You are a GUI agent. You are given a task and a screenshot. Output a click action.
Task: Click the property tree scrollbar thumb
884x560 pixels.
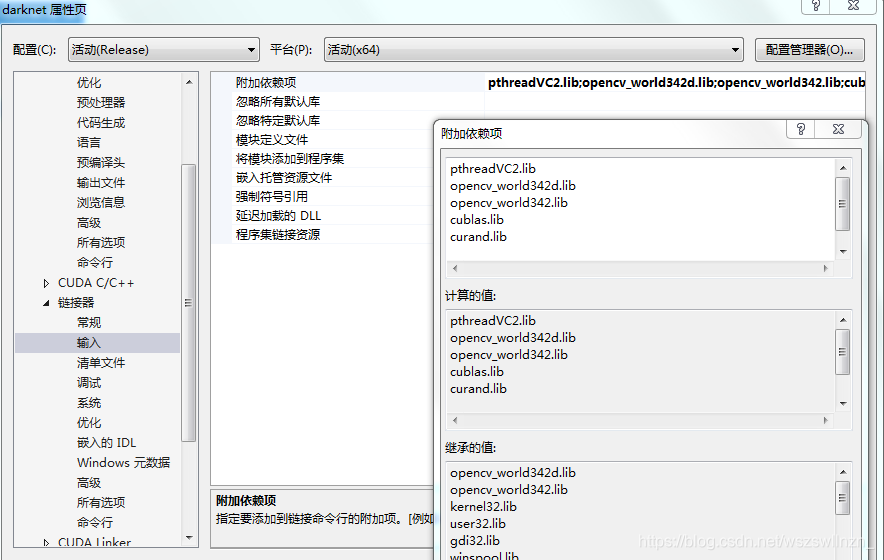[x=188, y=303]
